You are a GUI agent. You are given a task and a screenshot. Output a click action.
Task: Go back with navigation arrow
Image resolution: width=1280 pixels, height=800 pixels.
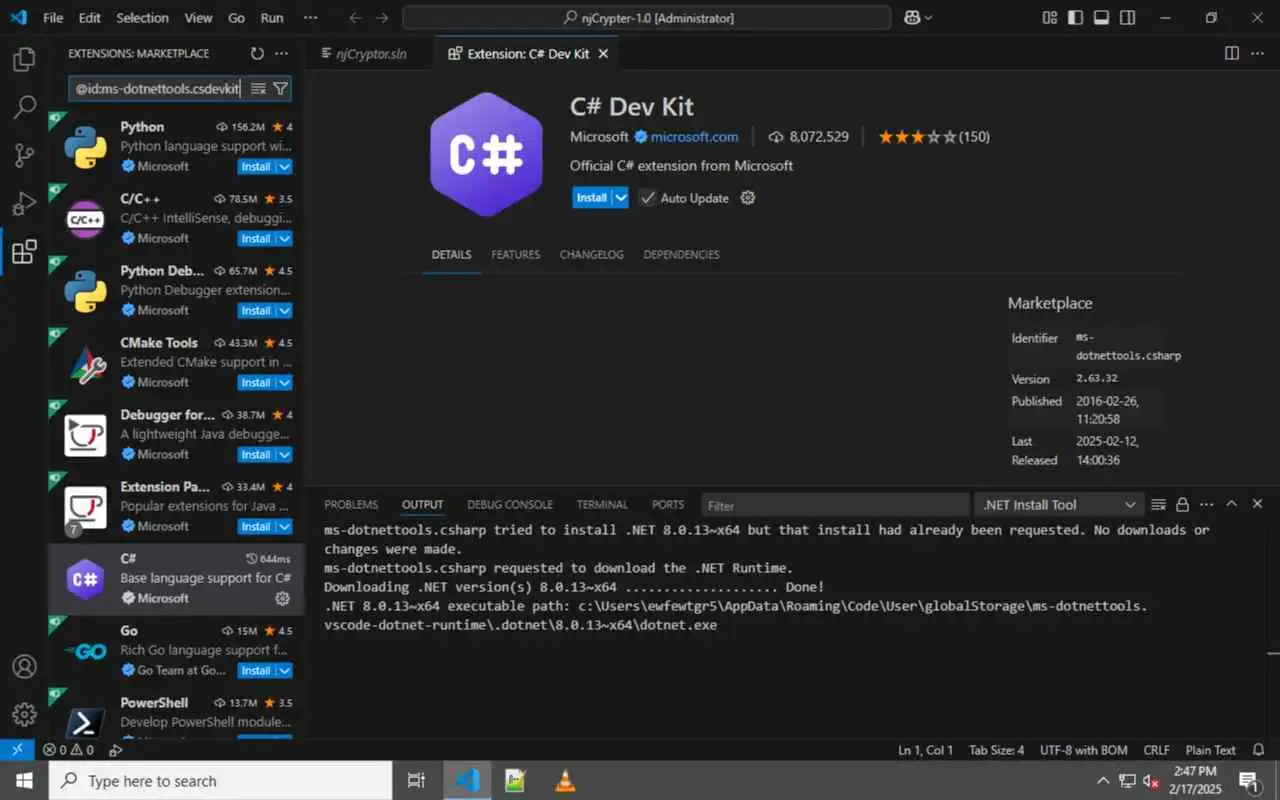(356, 18)
